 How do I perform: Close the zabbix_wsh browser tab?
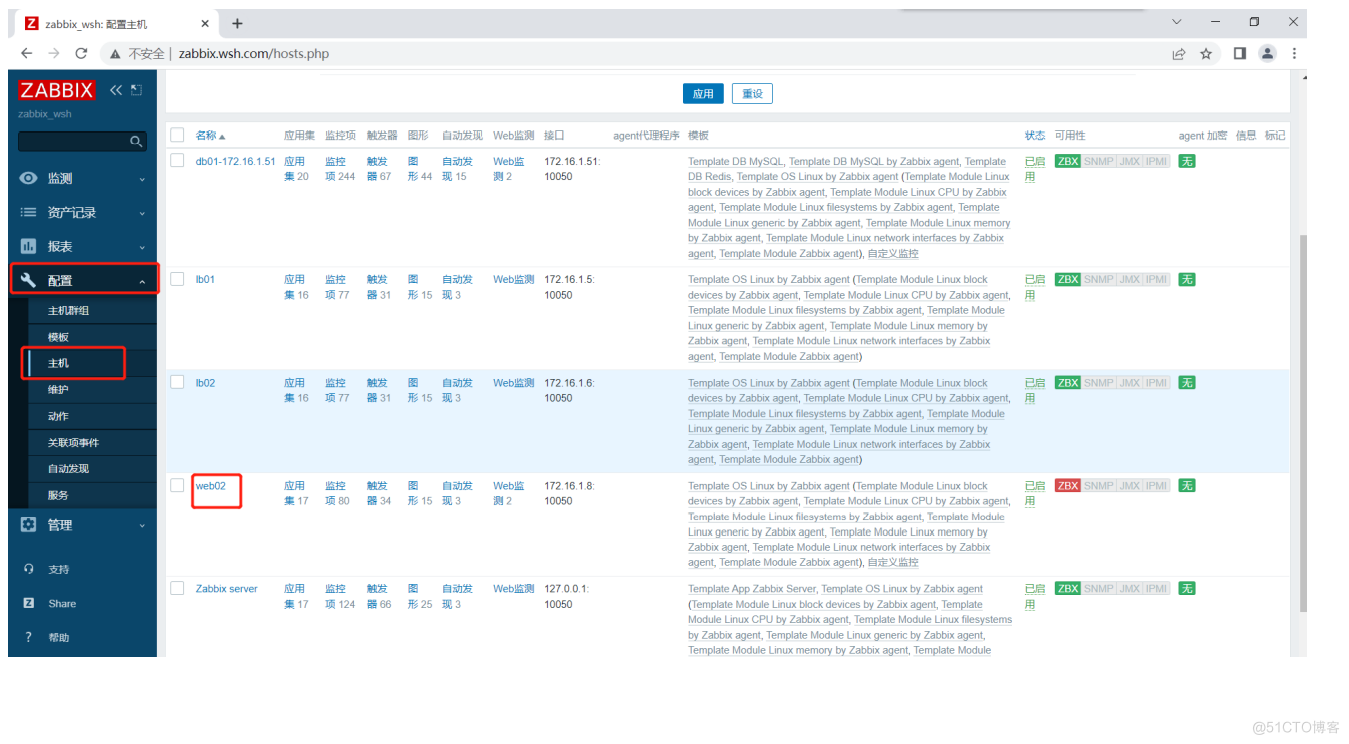204,23
